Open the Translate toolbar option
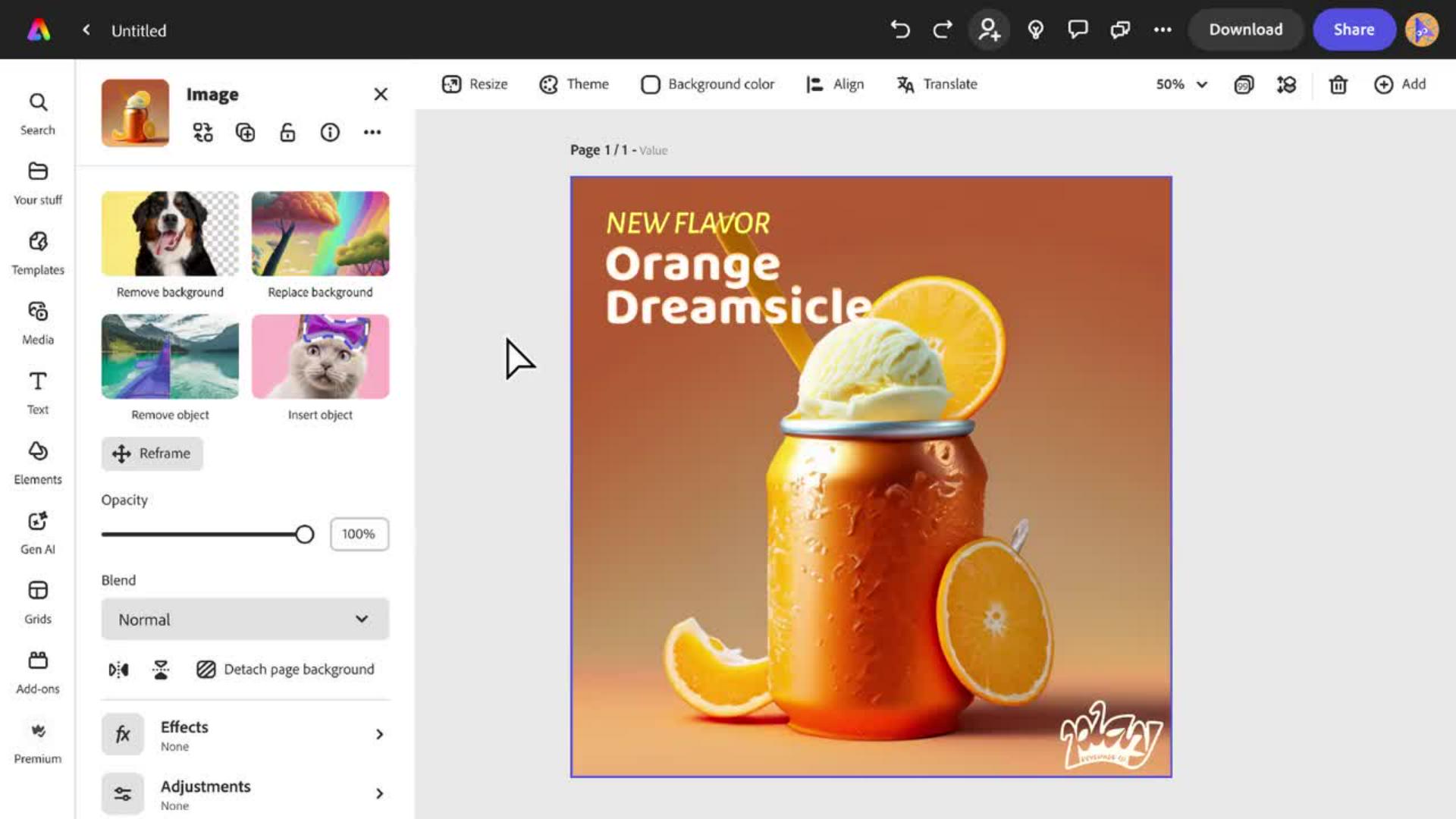This screenshot has width=1456, height=819. [x=937, y=84]
